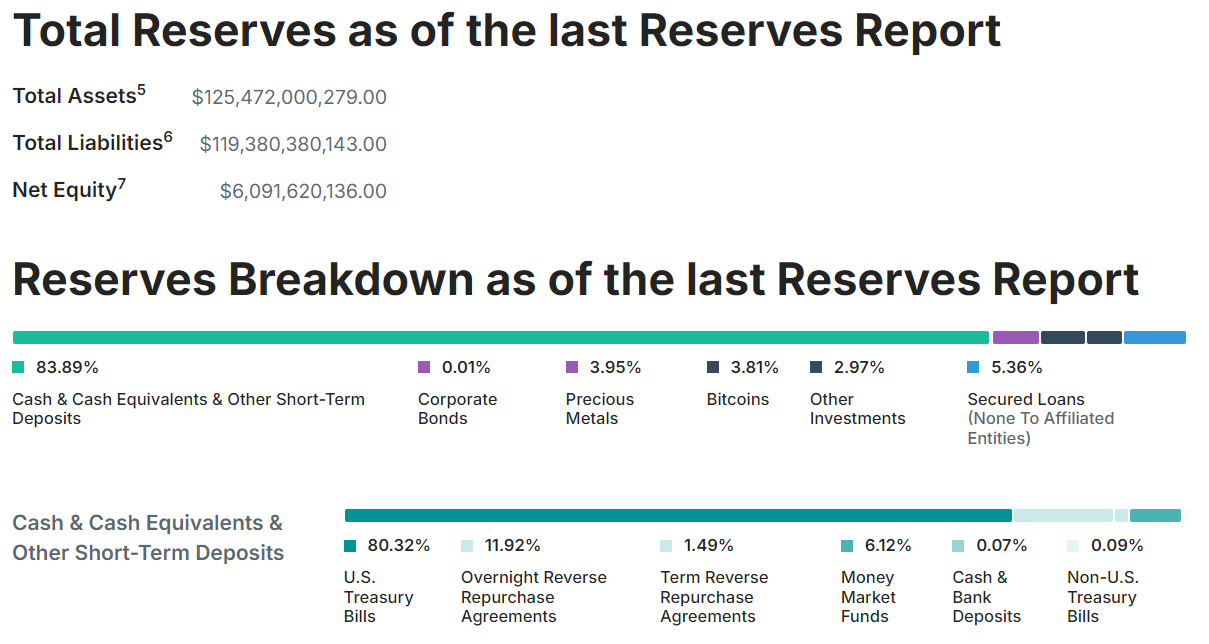
Task: Click the Total Assets dollar amount
Action: tap(289, 97)
